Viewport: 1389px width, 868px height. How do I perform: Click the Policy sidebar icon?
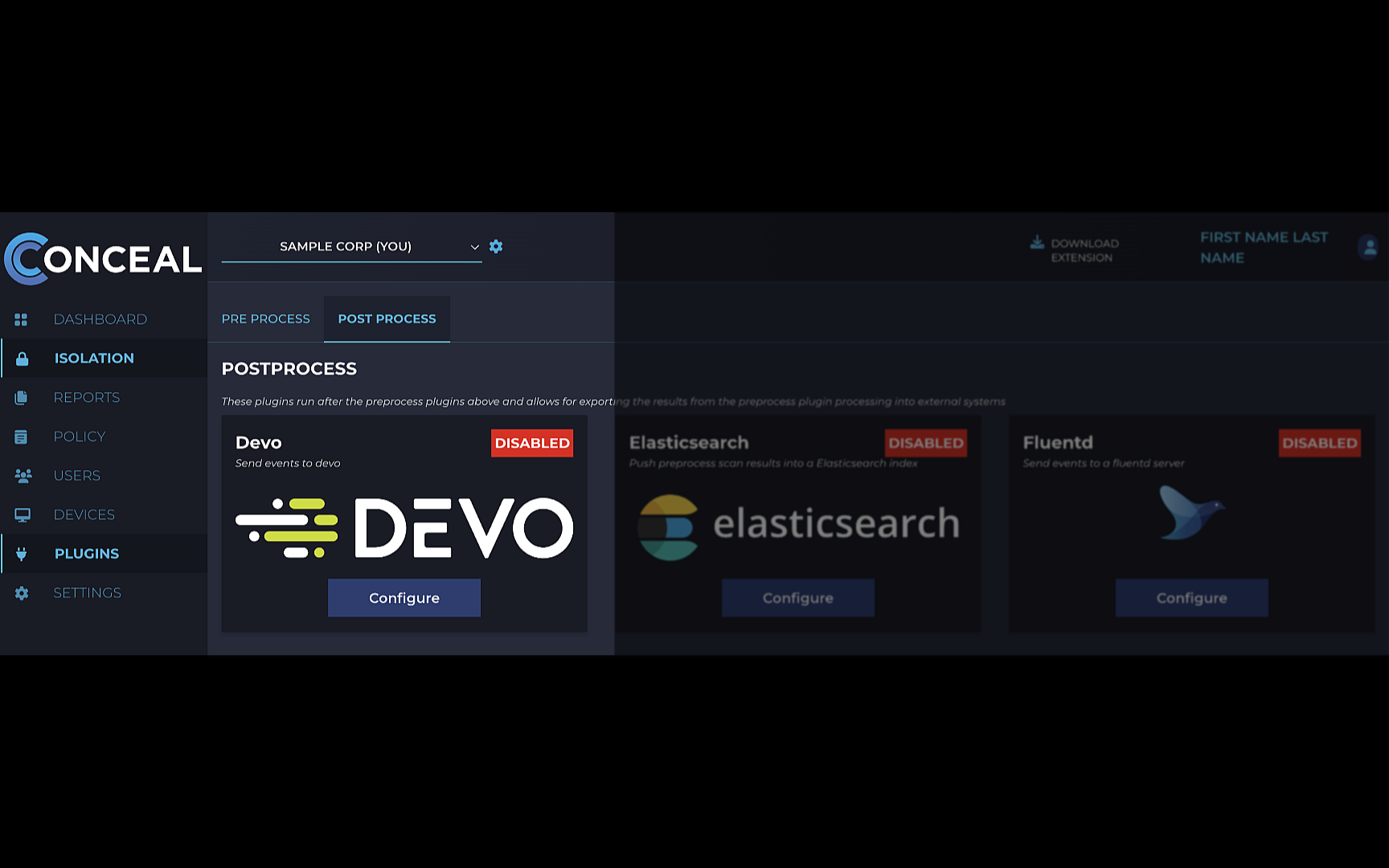pyautogui.click(x=22, y=437)
